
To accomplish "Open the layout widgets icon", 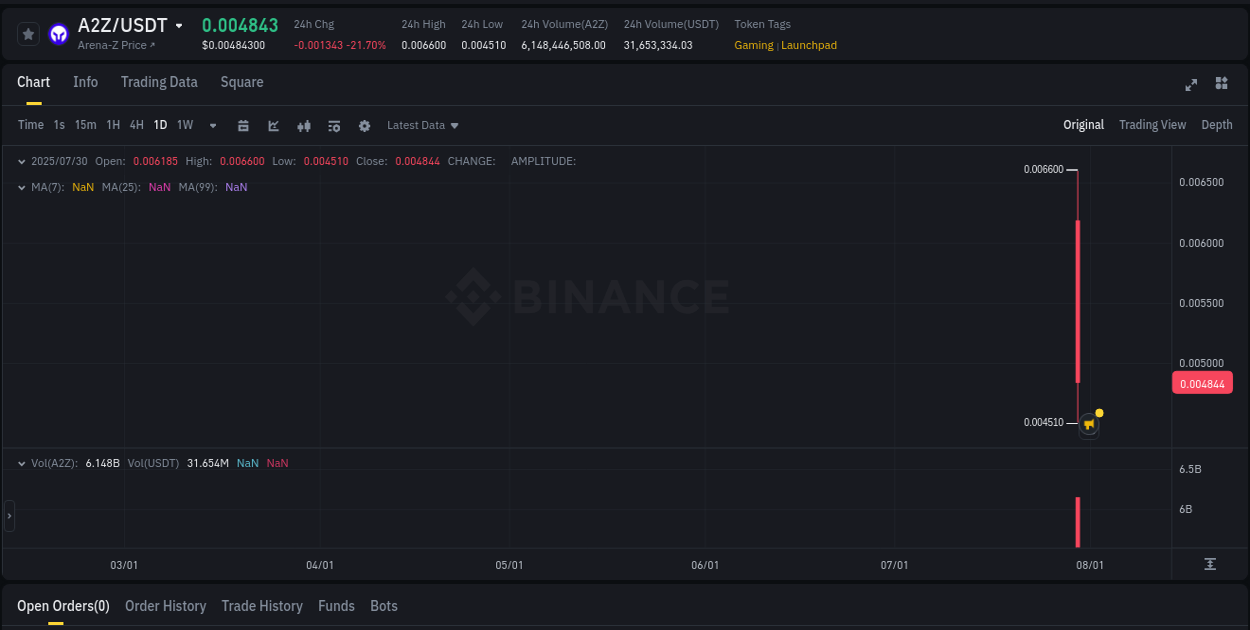I will point(1221,85).
